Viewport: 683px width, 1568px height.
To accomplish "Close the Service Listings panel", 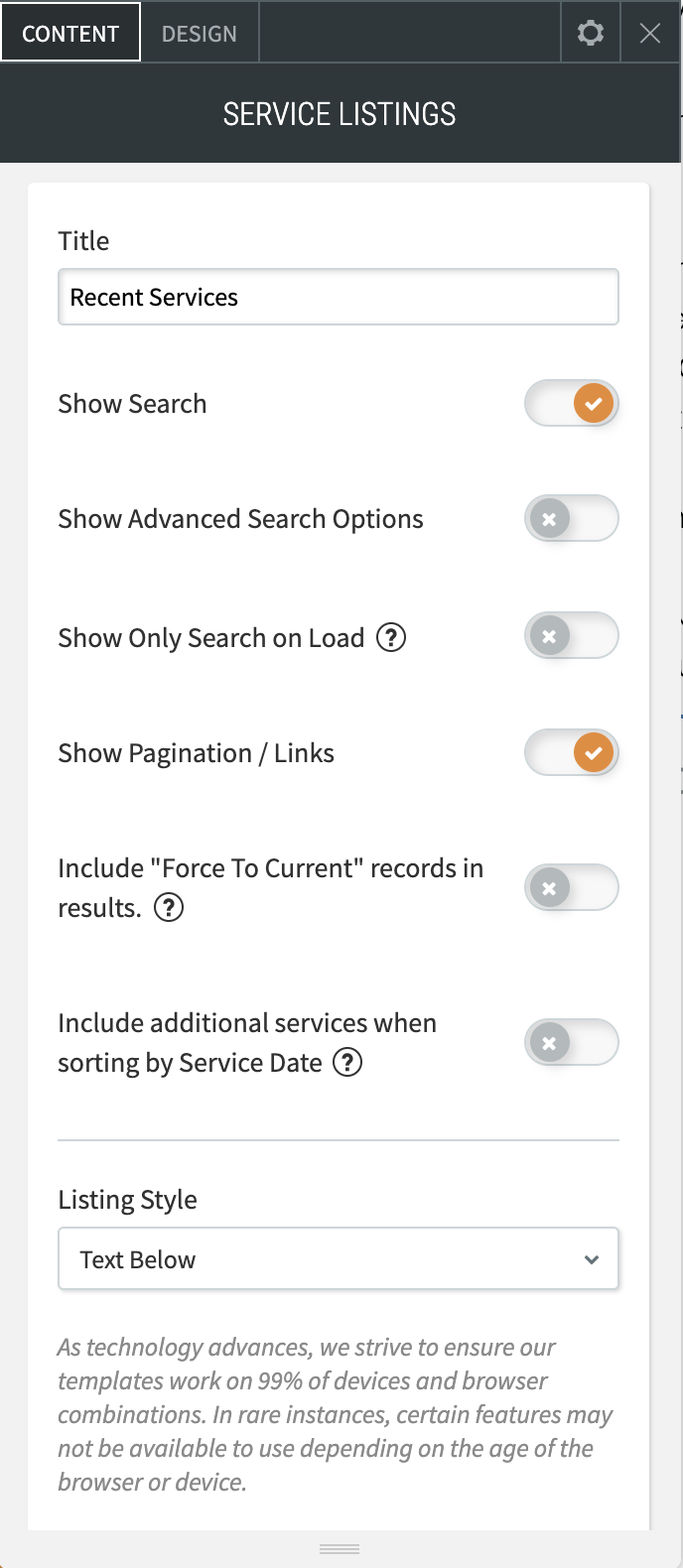I will (650, 33).
